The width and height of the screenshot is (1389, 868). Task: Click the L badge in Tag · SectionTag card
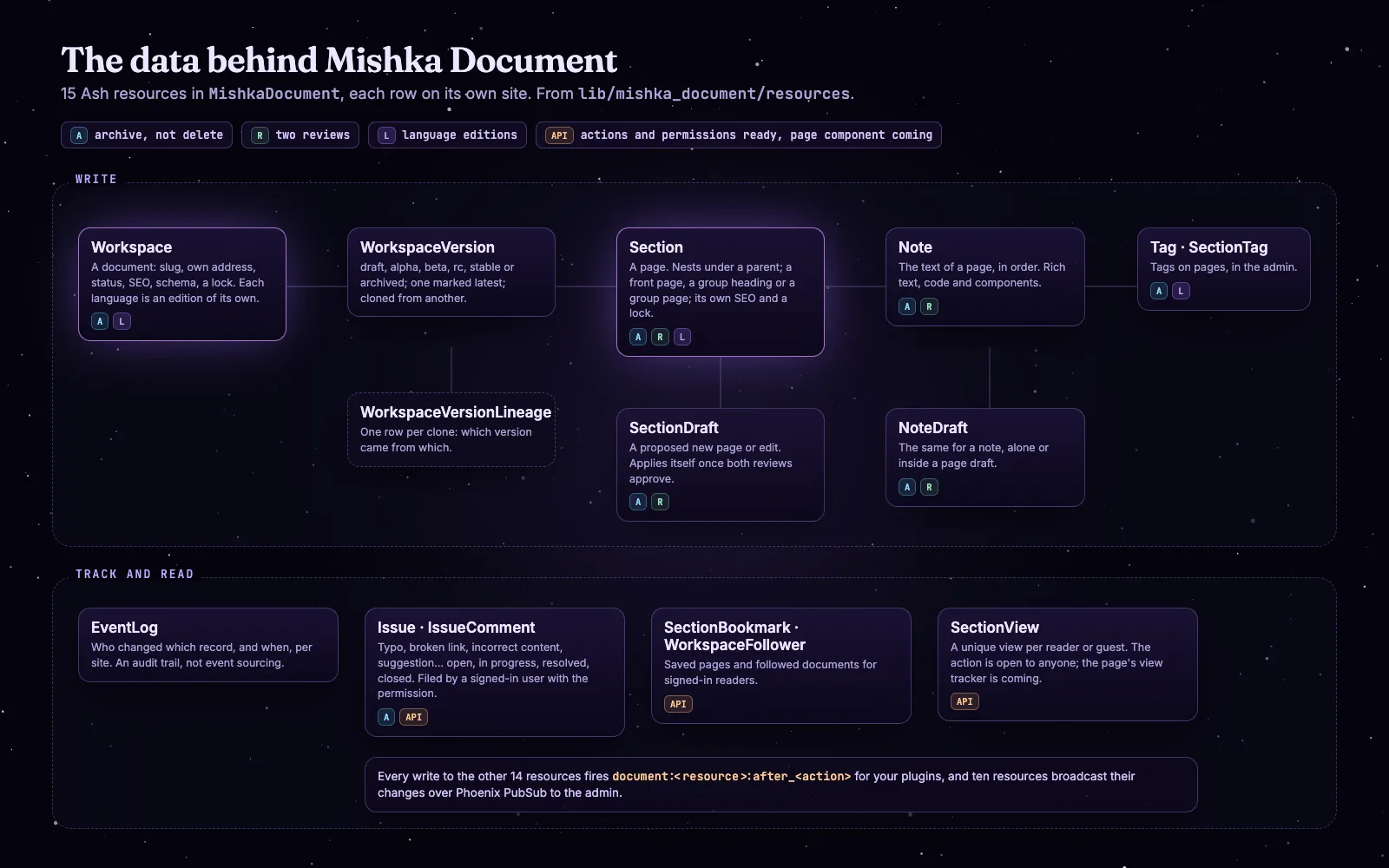[1181, 291]
